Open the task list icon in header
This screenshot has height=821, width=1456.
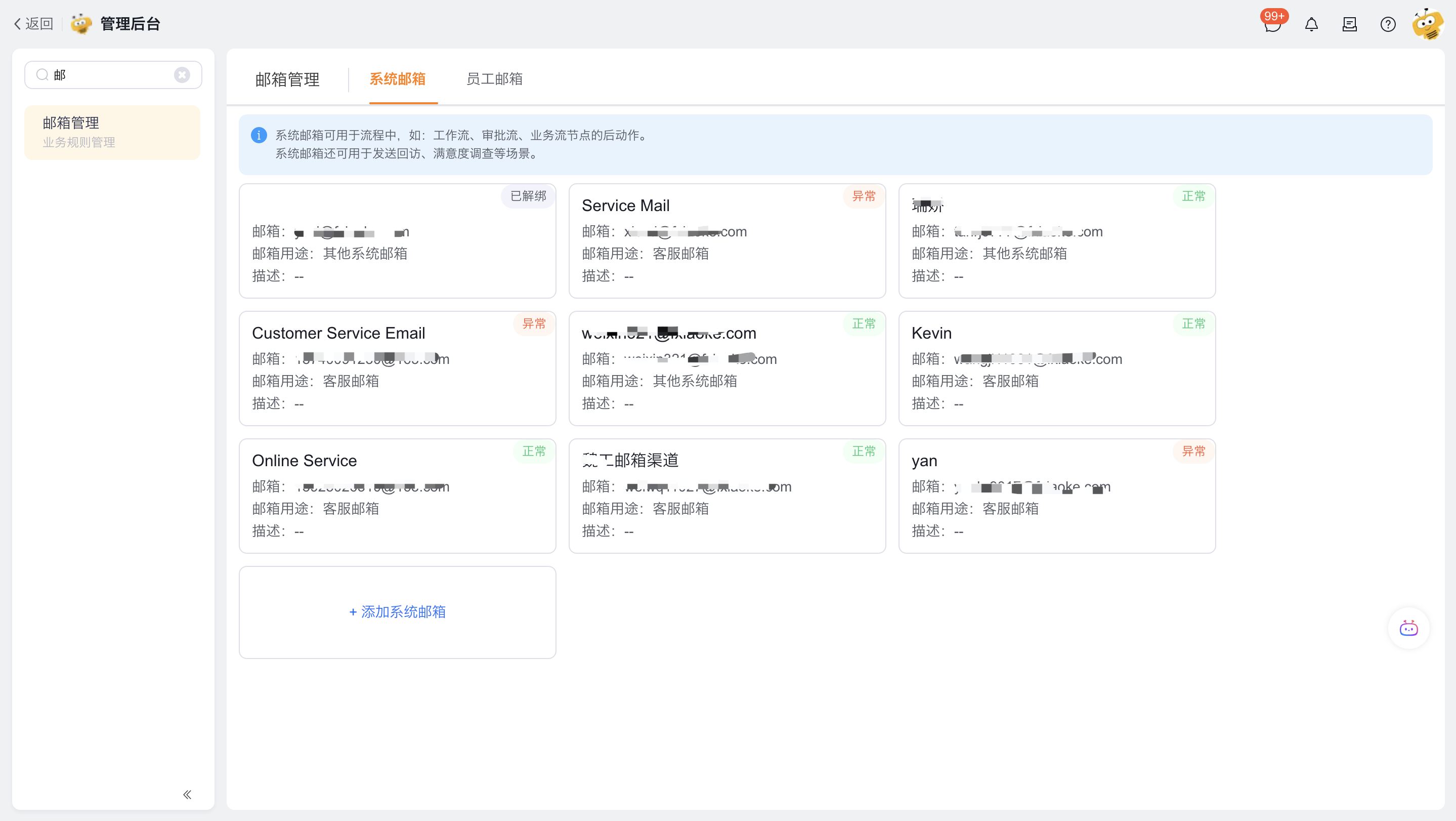(1350, 24)
